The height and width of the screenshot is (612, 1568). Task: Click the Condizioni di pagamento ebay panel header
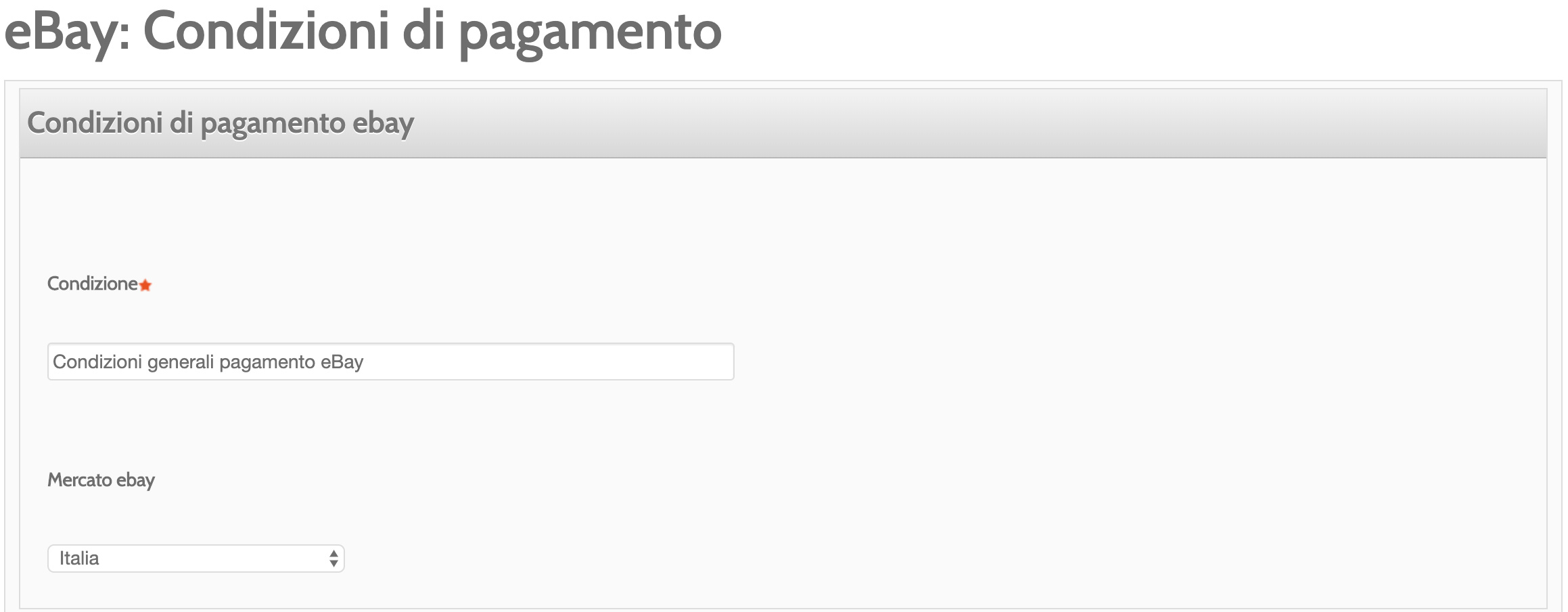pos(783,123)
